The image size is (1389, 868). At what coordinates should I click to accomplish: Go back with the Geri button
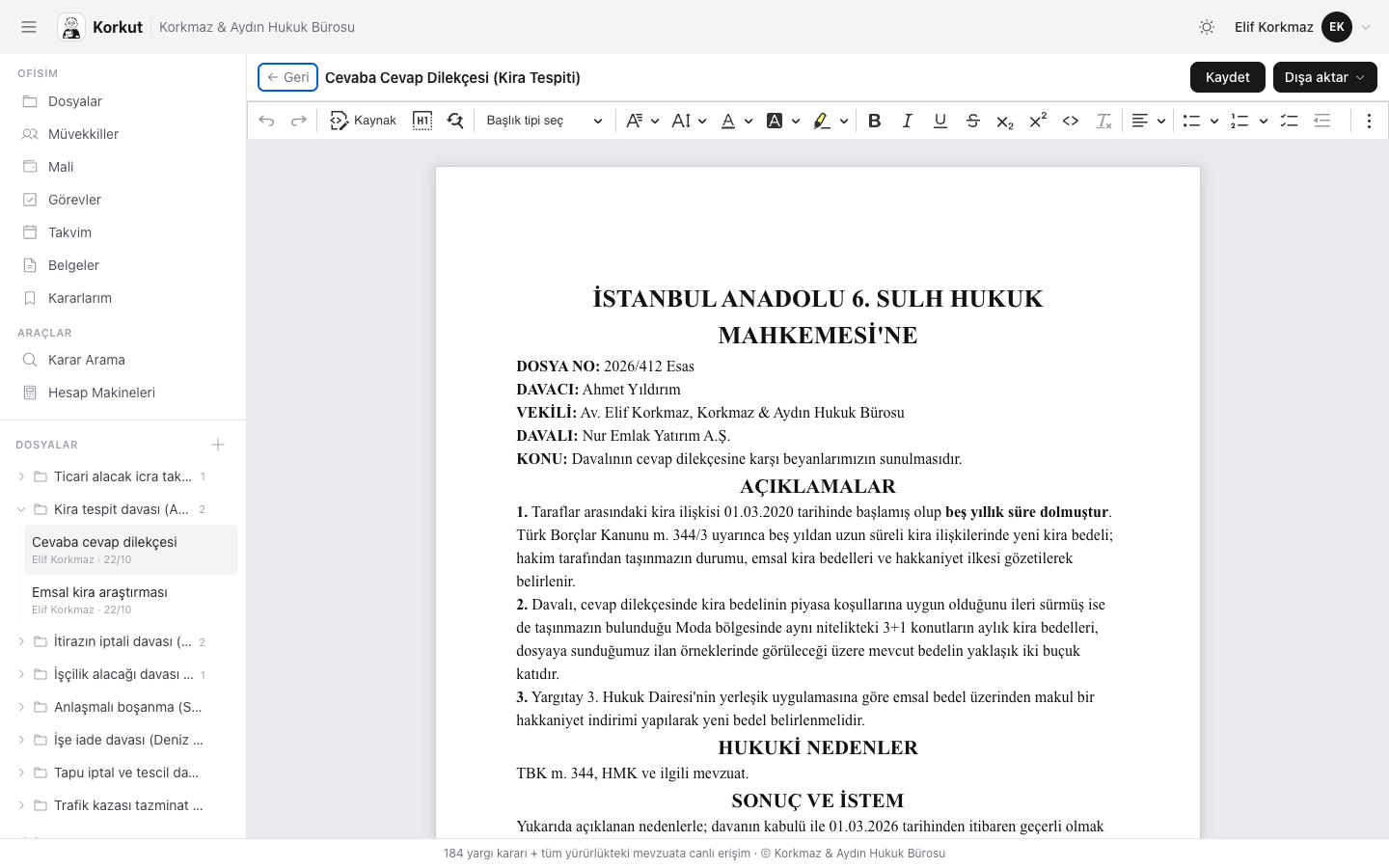(287, 77)
